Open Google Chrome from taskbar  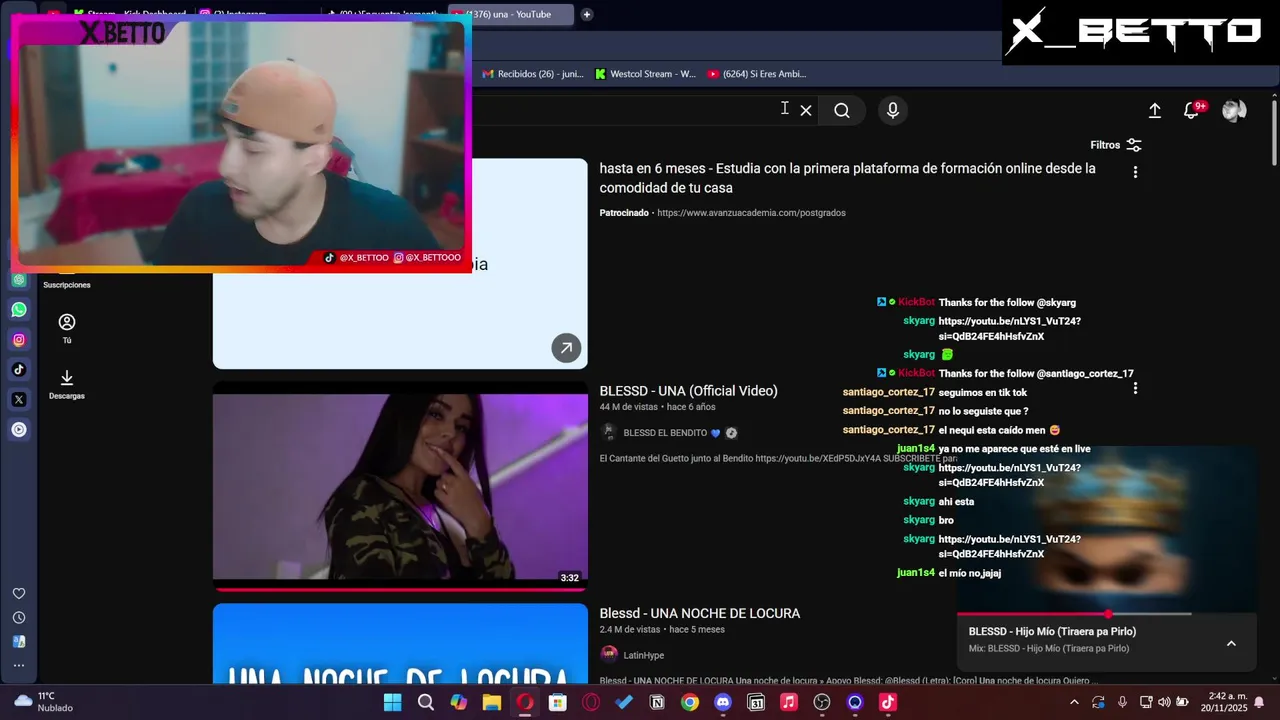click(690, 702)
